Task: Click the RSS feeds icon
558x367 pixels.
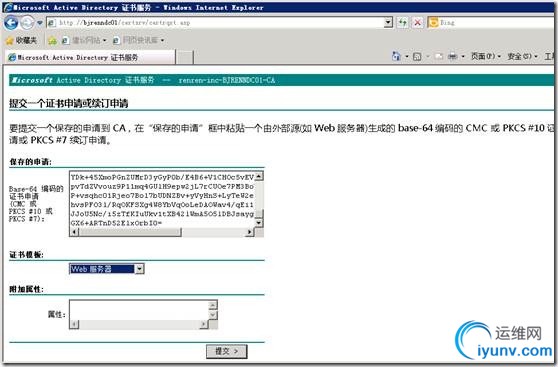Action: (417, 56)
